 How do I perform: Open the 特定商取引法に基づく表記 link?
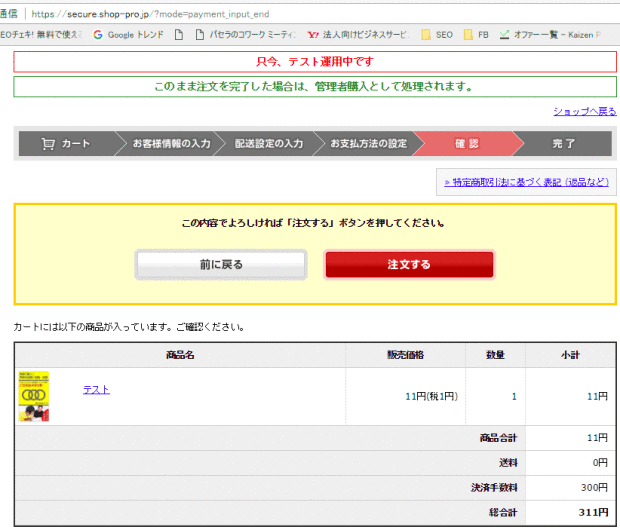525,182
